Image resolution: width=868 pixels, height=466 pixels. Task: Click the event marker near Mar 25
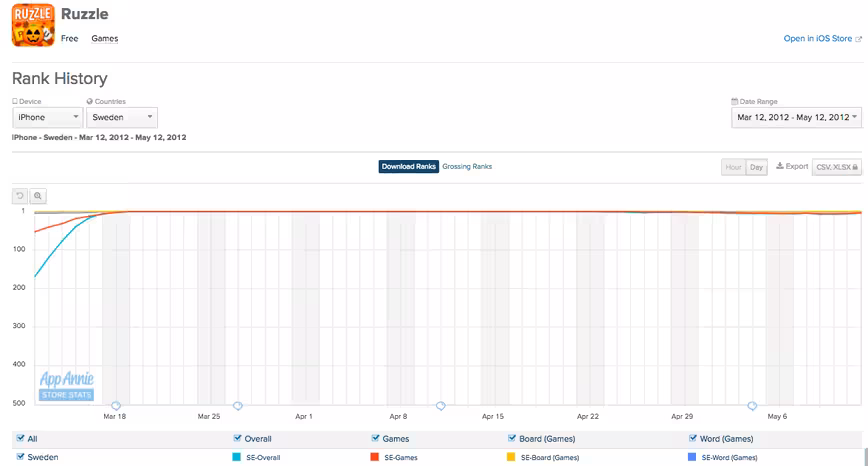point(237,406)
